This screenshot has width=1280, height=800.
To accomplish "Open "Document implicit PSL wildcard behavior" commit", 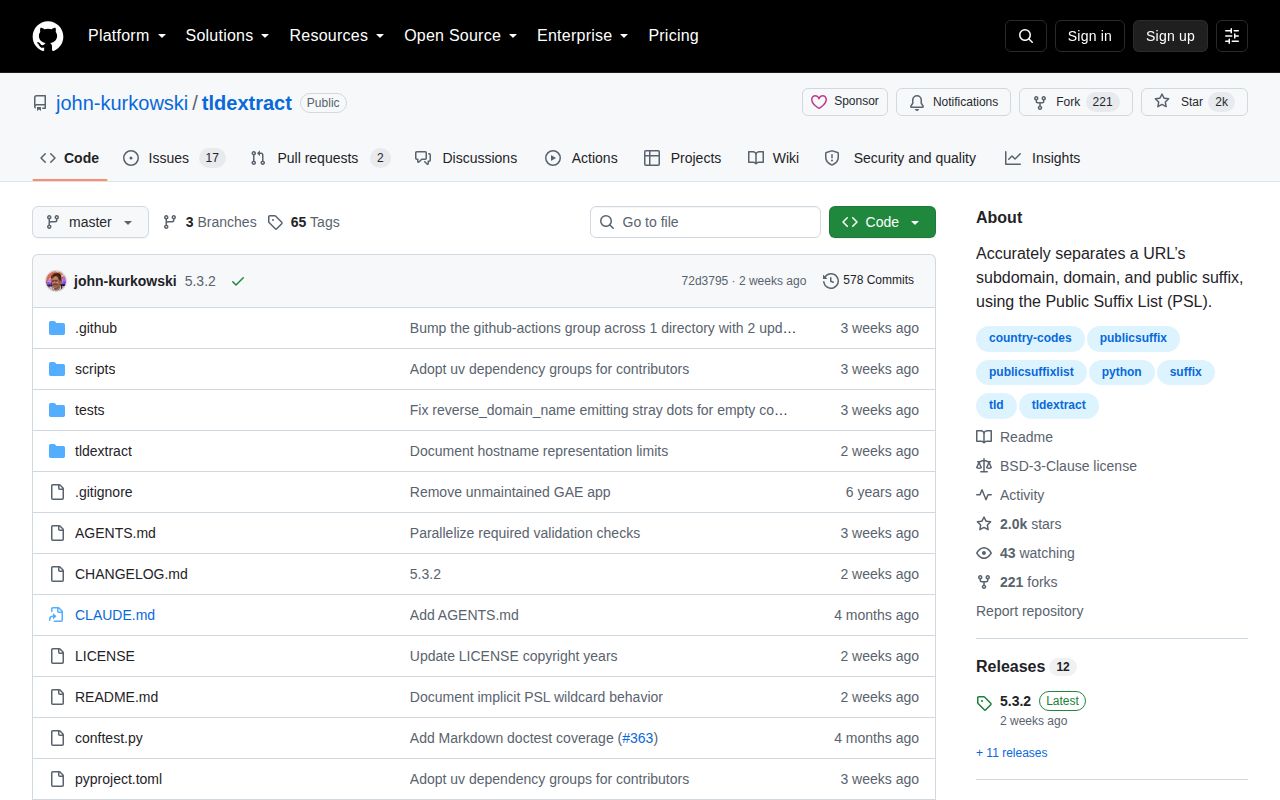I will coord(536,697).
